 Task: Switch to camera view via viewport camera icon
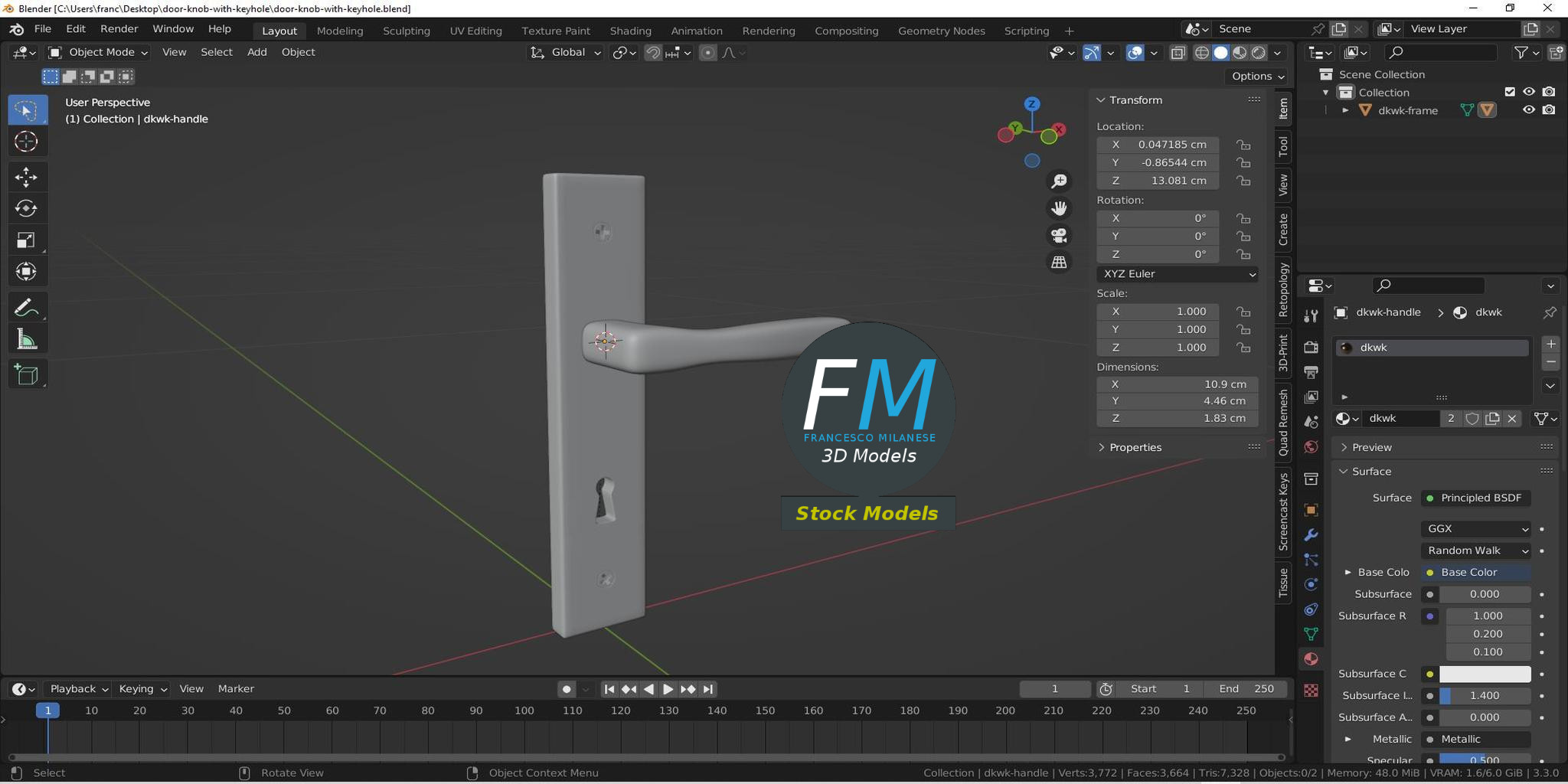click(1059, 235)
